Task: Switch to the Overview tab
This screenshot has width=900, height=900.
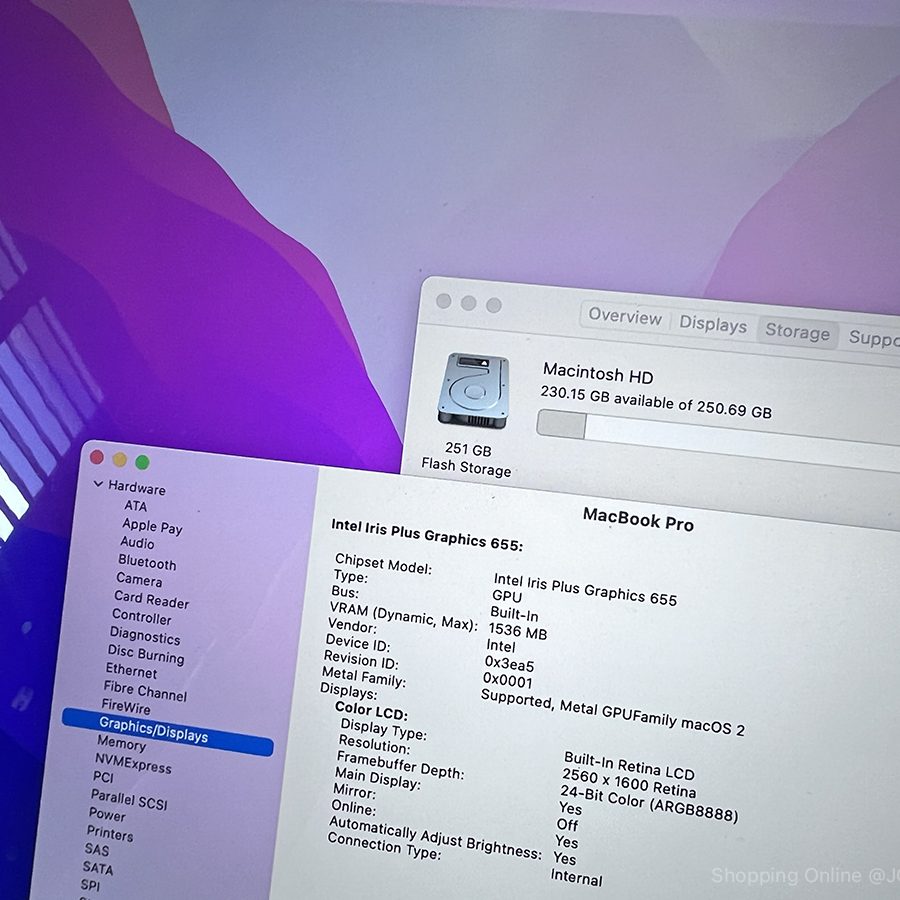Action: click(624, 316)
